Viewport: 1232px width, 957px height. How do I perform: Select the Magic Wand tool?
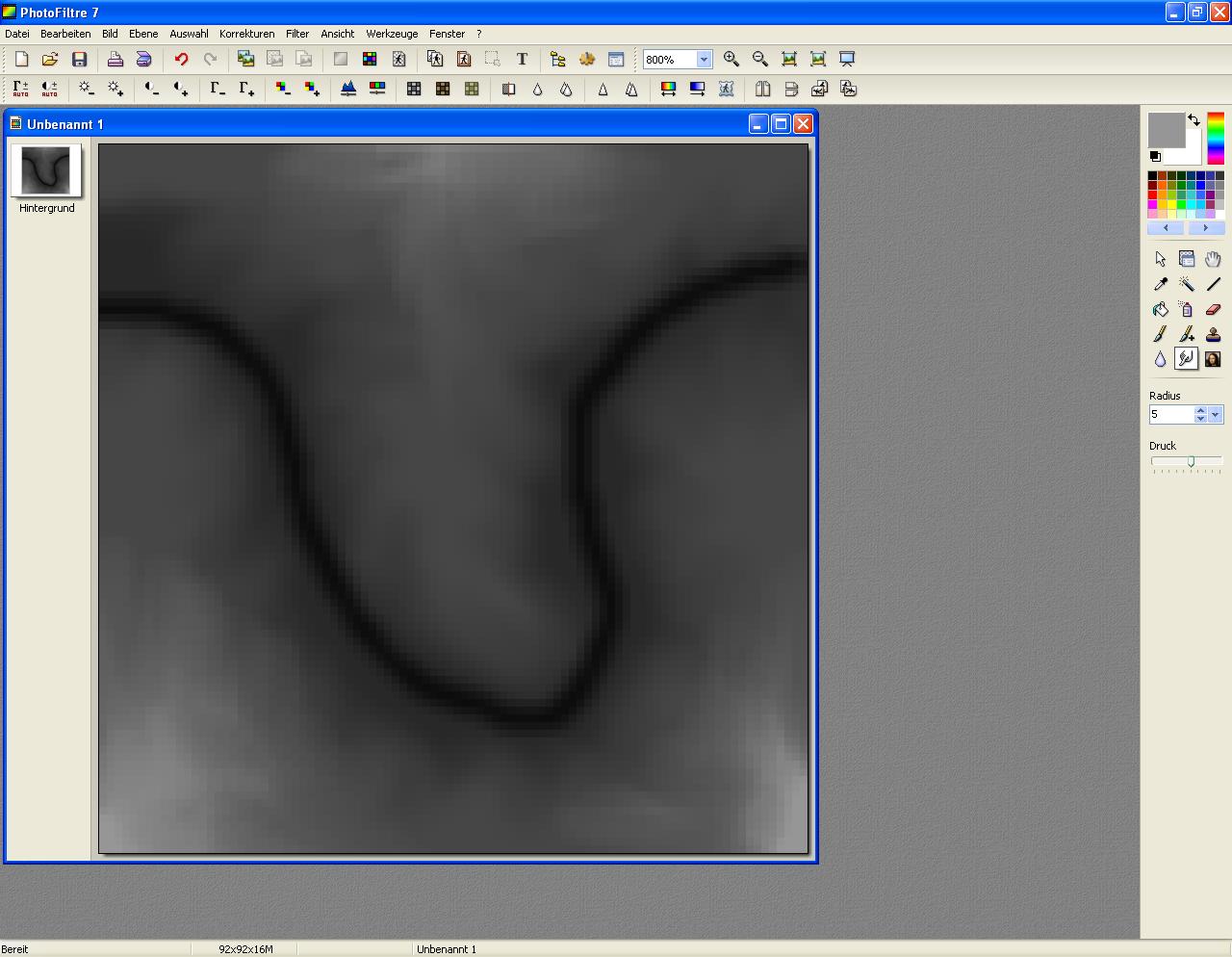pyautogui.click(x=1187, y=285)
